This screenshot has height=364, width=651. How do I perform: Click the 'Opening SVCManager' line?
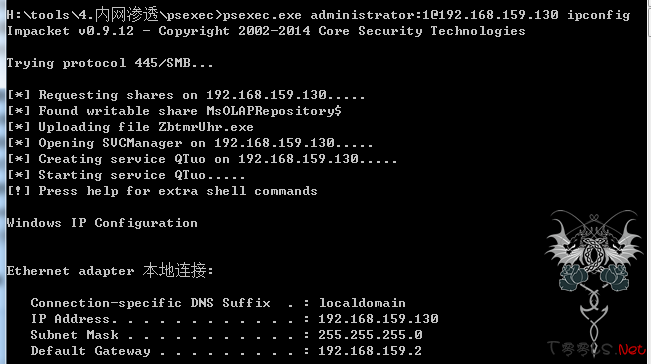click(x=190, y=143)
